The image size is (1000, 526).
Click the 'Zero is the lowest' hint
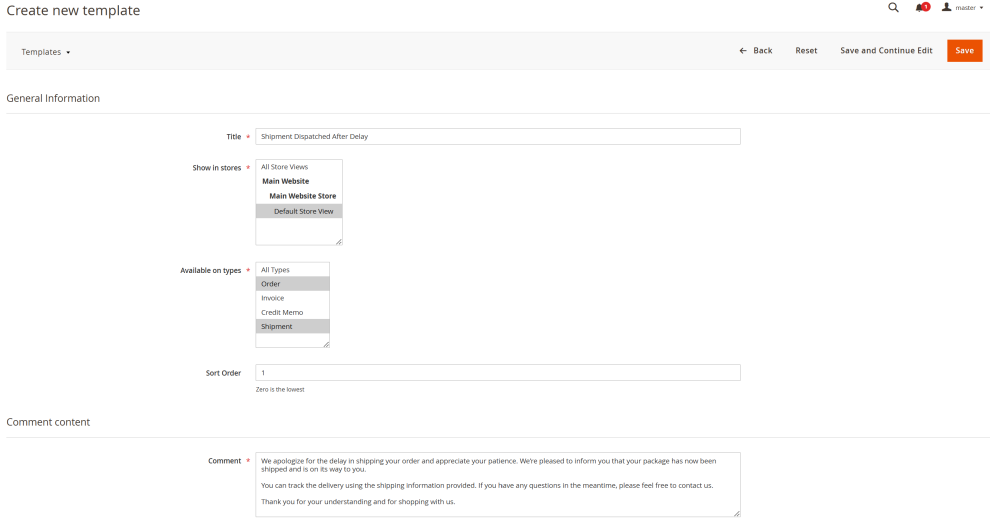[x=280, y=390]
